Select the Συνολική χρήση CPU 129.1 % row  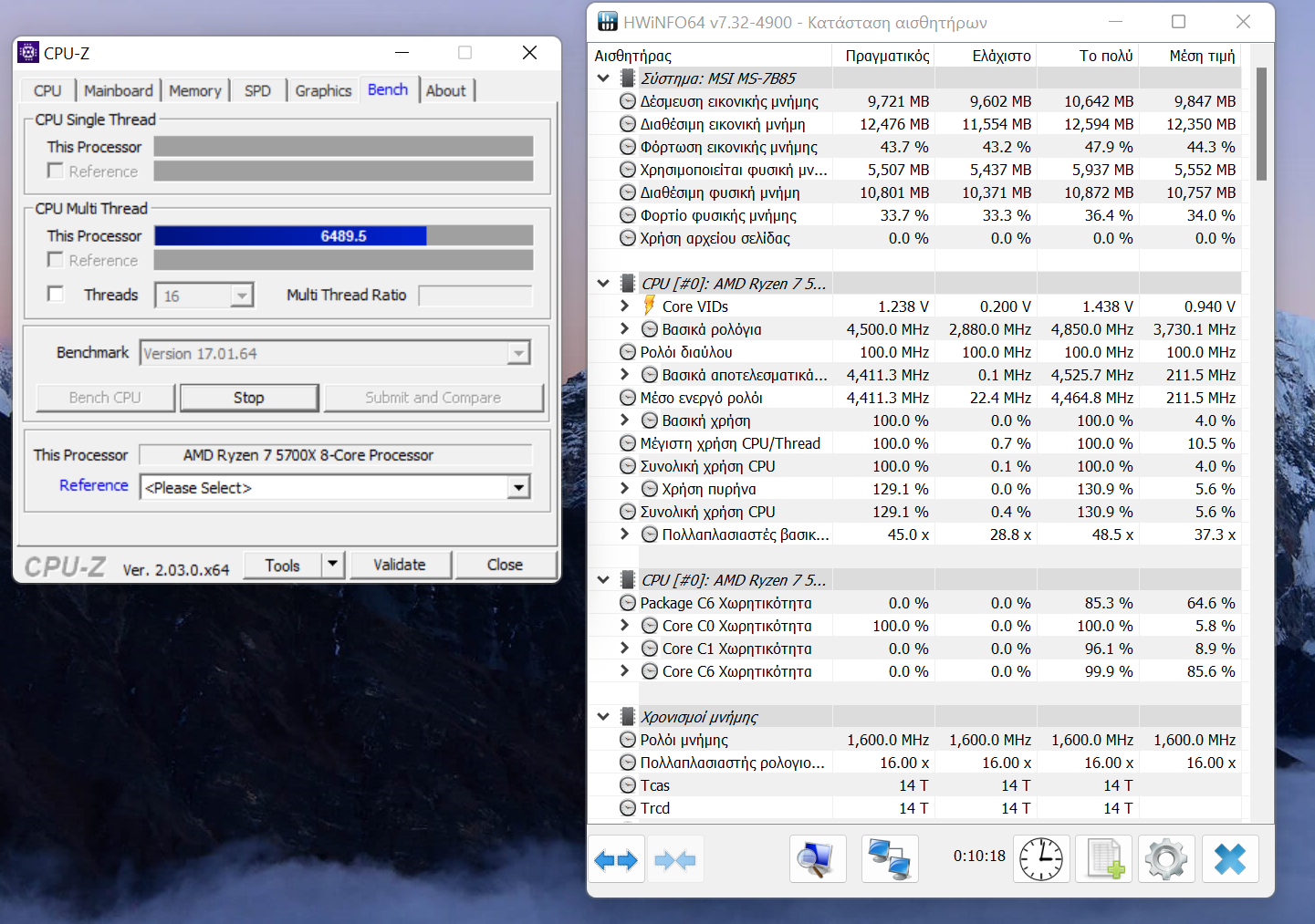pos(916,512)
